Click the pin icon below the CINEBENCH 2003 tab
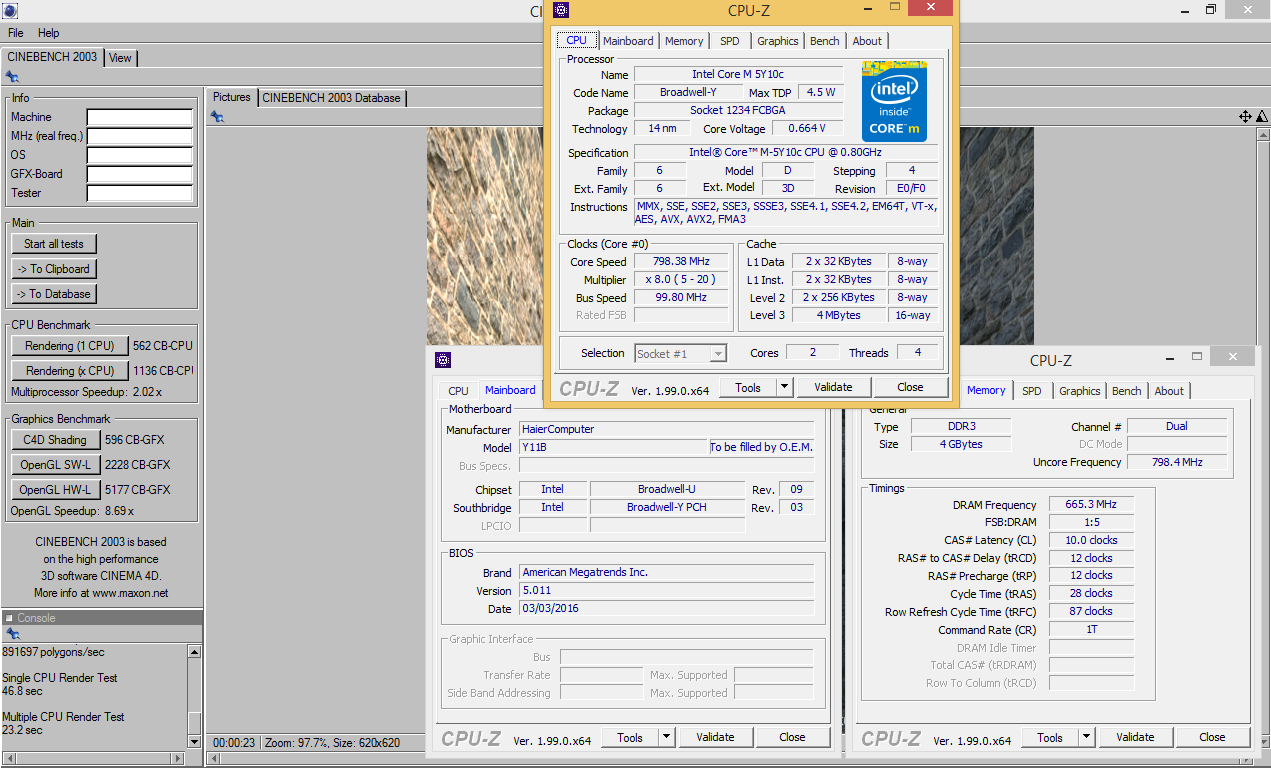The image size is (1271, 768). (x=12, y=77)
